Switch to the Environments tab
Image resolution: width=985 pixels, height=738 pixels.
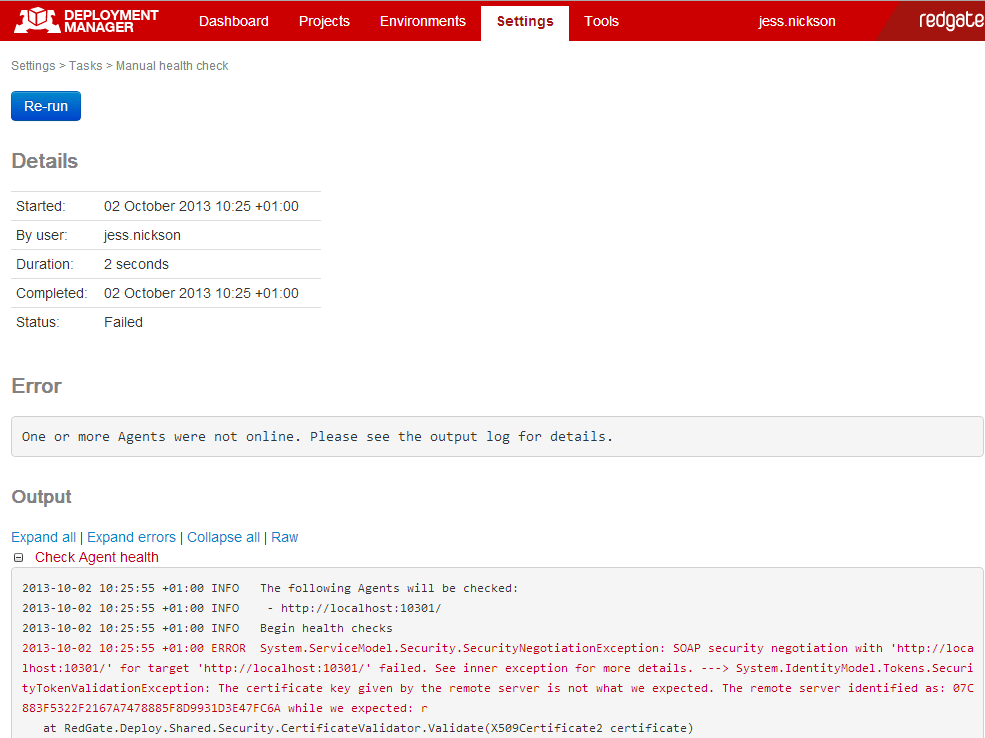click(422, 21)
